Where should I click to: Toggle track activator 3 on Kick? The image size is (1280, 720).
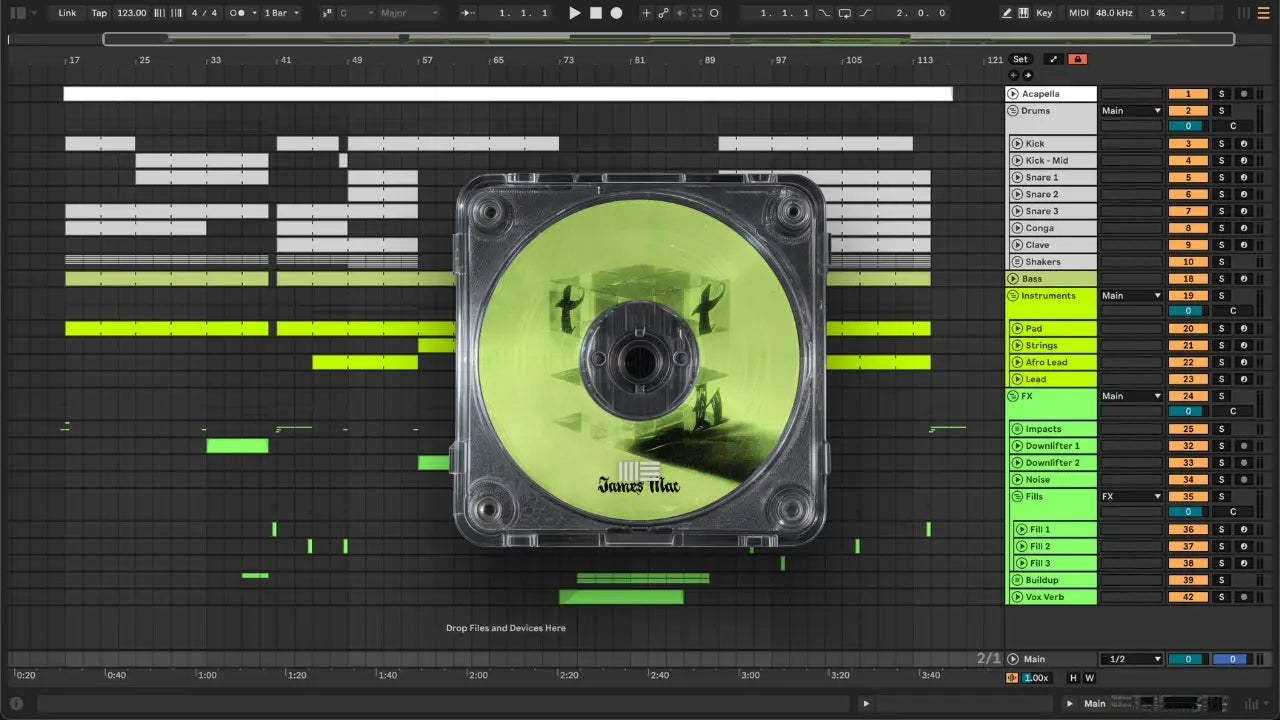coord(1188,144)
